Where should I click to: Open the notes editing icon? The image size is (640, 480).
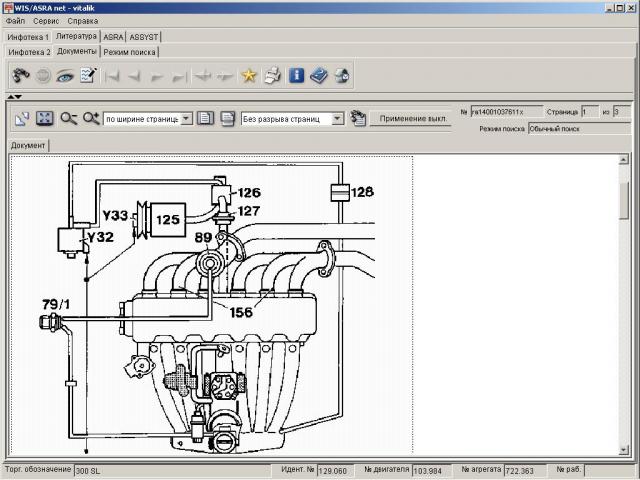click(x=89, y=75)
